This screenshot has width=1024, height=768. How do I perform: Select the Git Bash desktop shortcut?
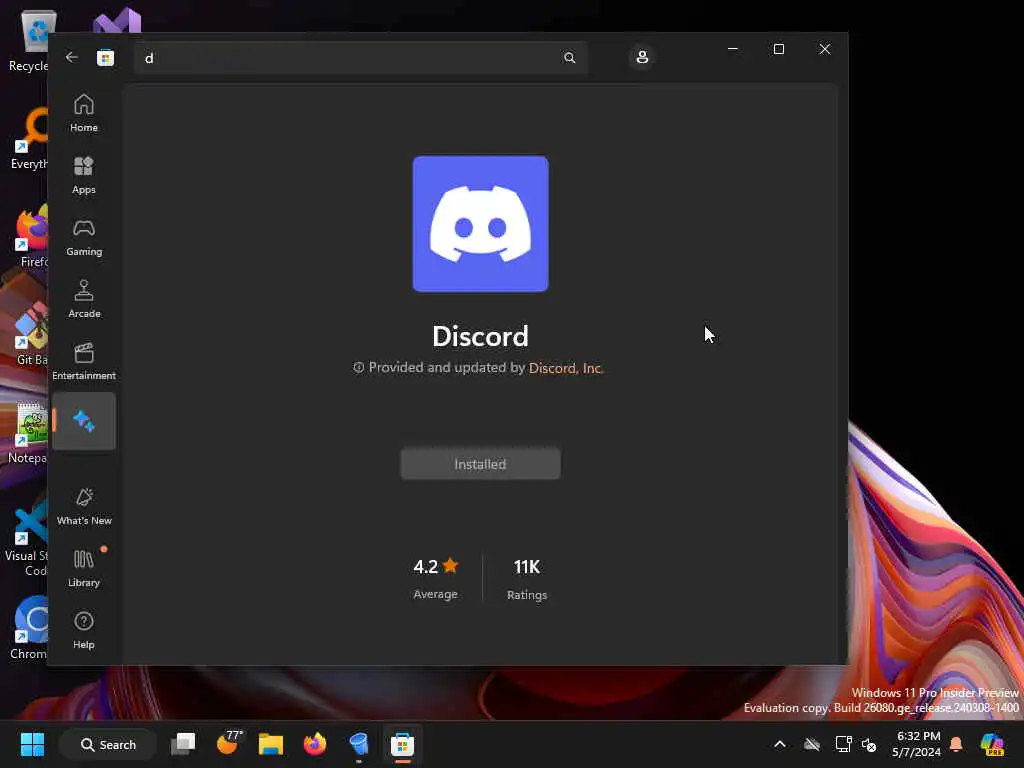(x=31, y=334)
